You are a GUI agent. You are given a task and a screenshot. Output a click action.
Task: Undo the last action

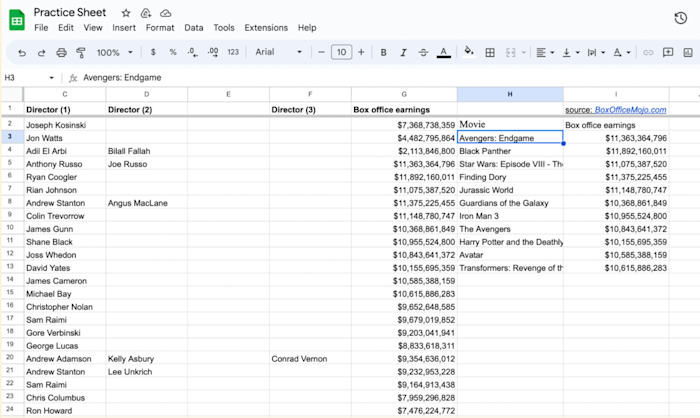coord(21,53)
